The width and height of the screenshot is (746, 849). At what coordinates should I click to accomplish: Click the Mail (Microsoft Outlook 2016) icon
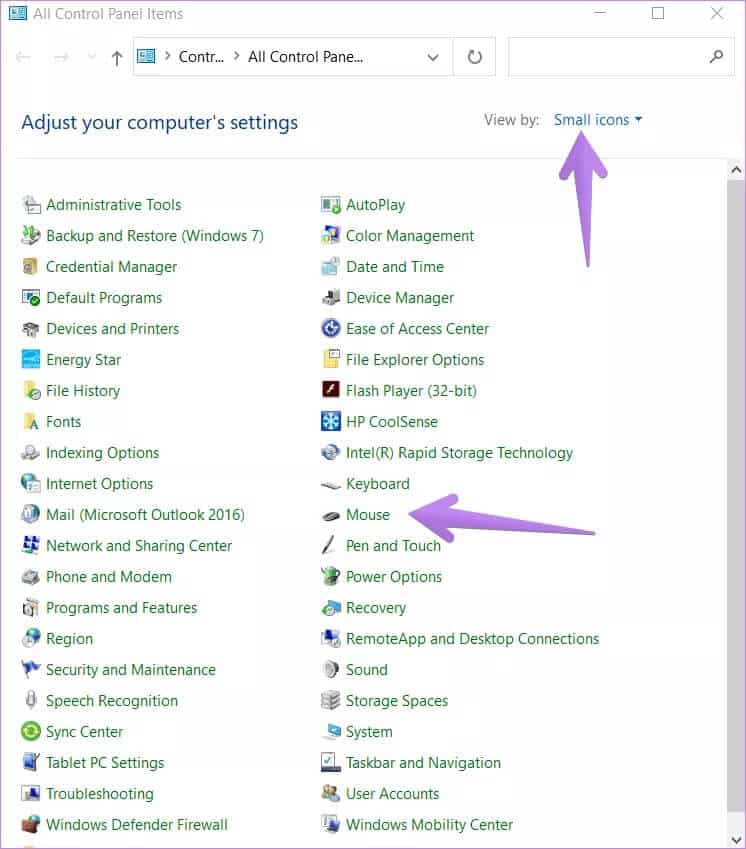click(x=31, y=514)
